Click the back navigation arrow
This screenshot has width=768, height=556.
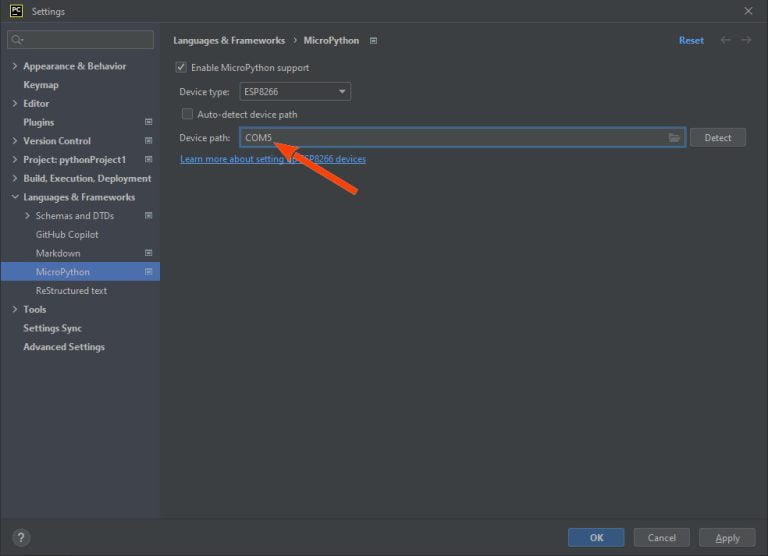click(x=725, y=41)
